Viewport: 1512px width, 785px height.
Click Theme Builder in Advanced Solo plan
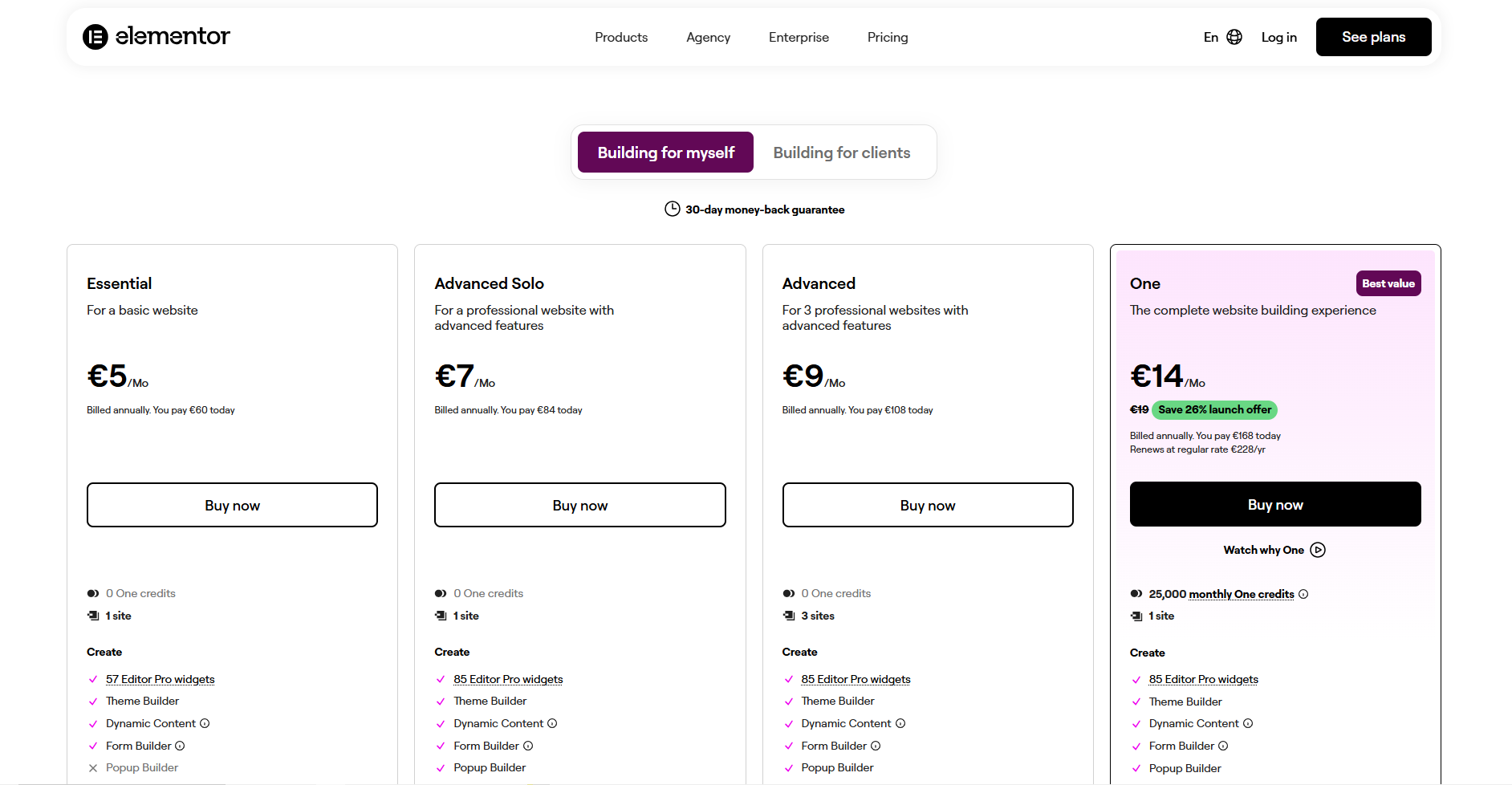point(490,701)
